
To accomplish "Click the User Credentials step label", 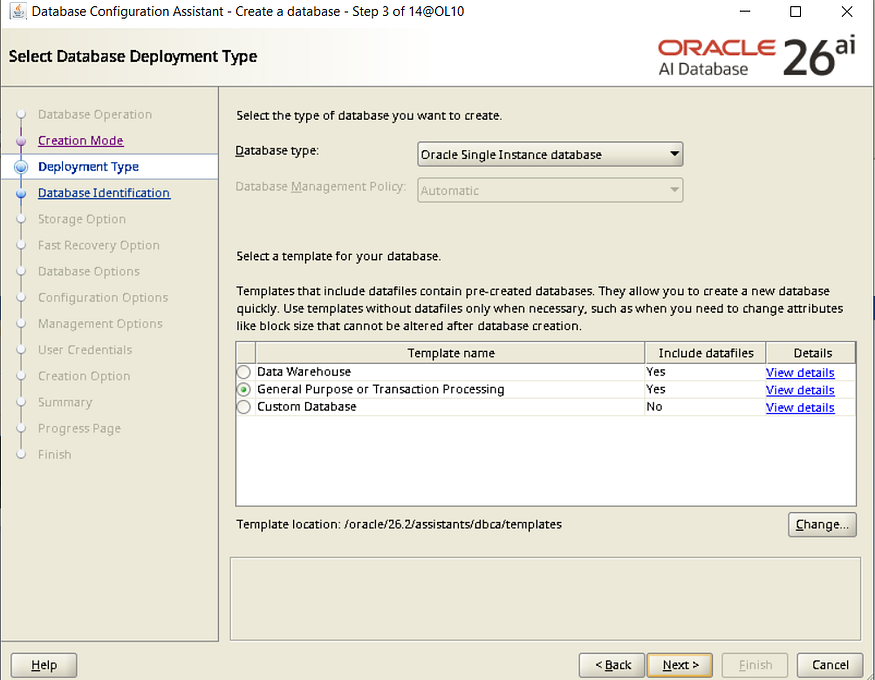I will point(85,350).
